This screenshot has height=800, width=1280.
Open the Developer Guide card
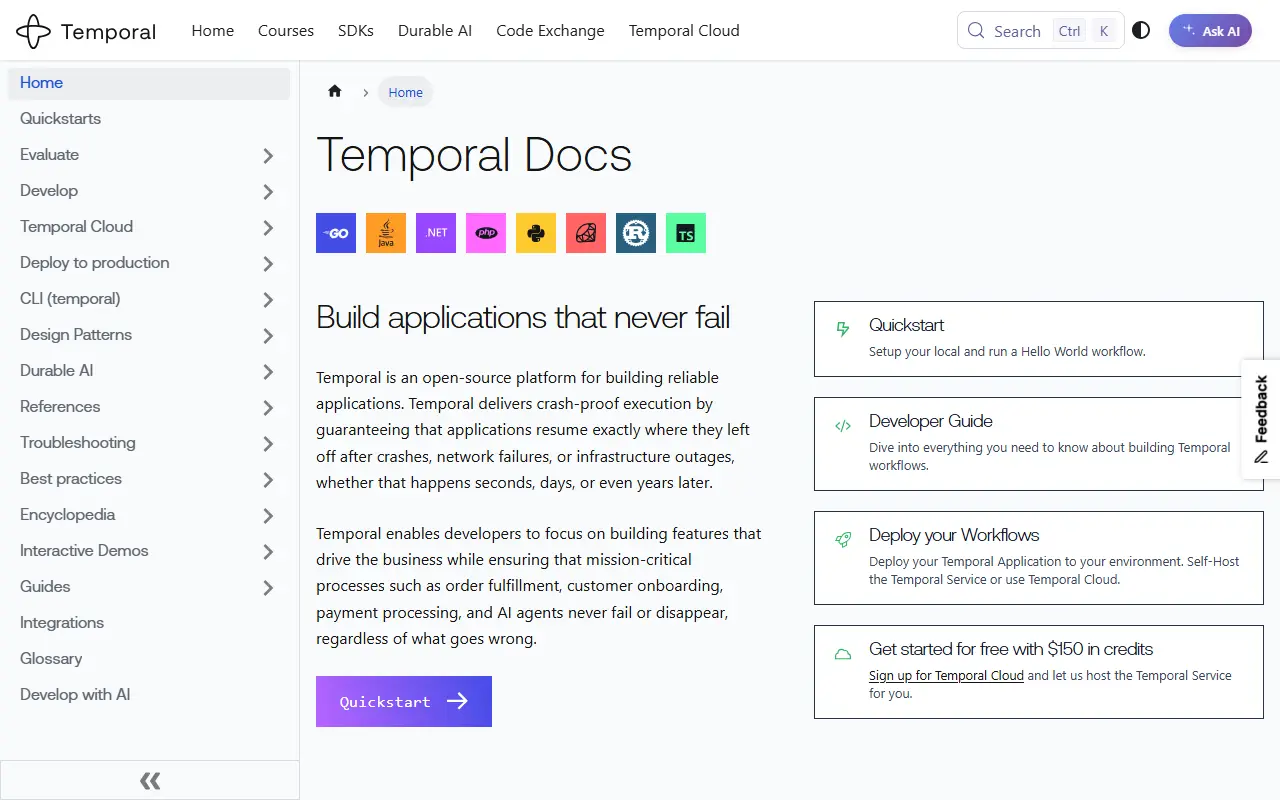pyautogui.click(x=1039, y=444)
